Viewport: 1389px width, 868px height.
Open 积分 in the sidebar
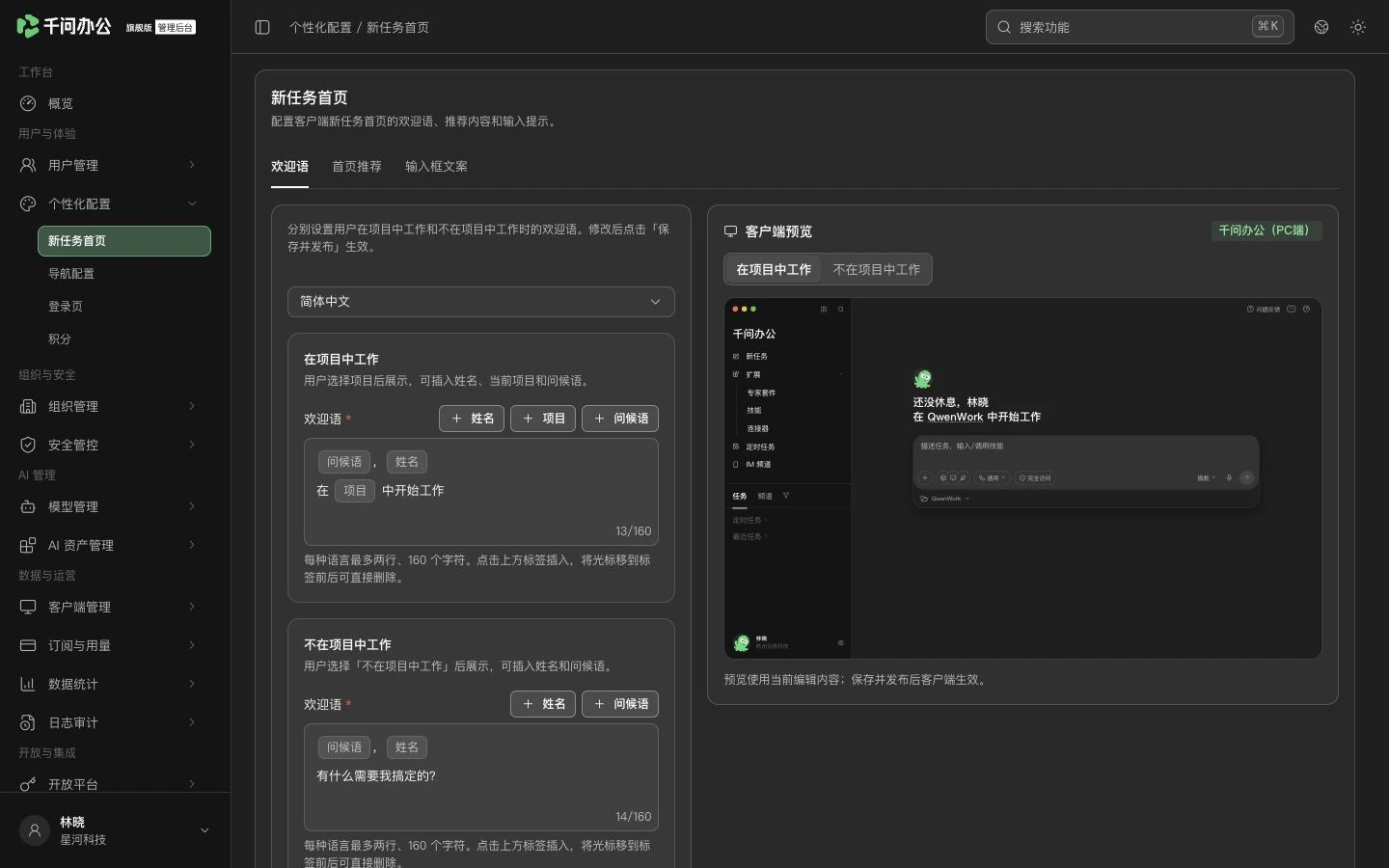[124, 339]
